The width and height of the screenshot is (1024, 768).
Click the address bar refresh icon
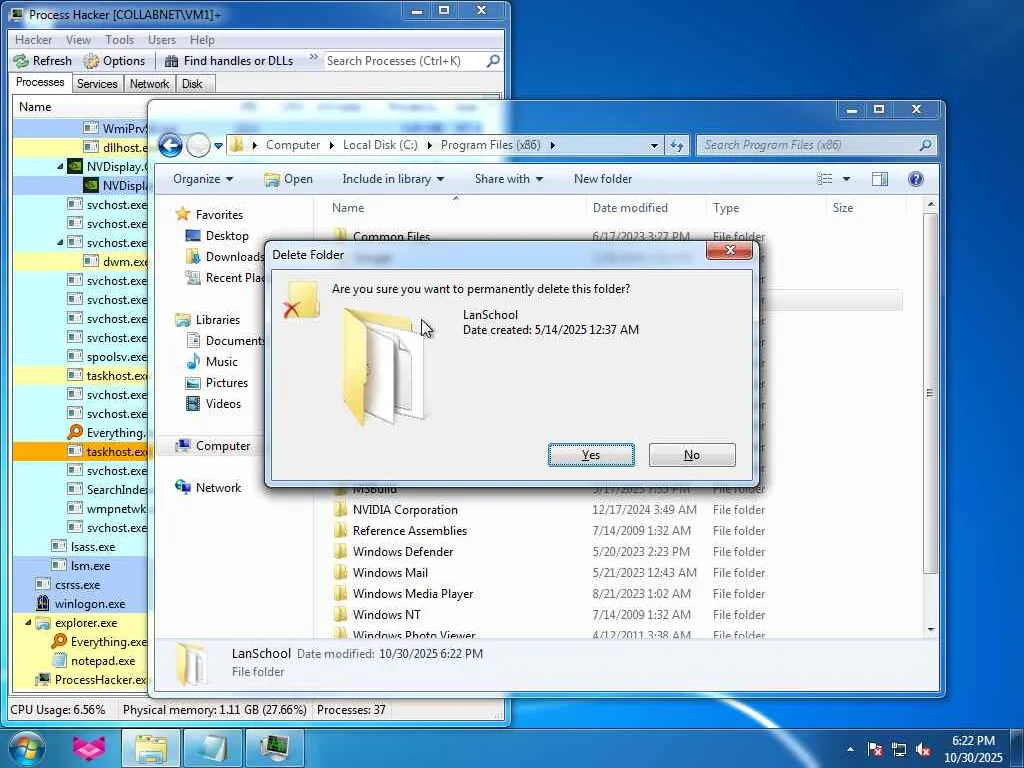[x=677, y=146]
